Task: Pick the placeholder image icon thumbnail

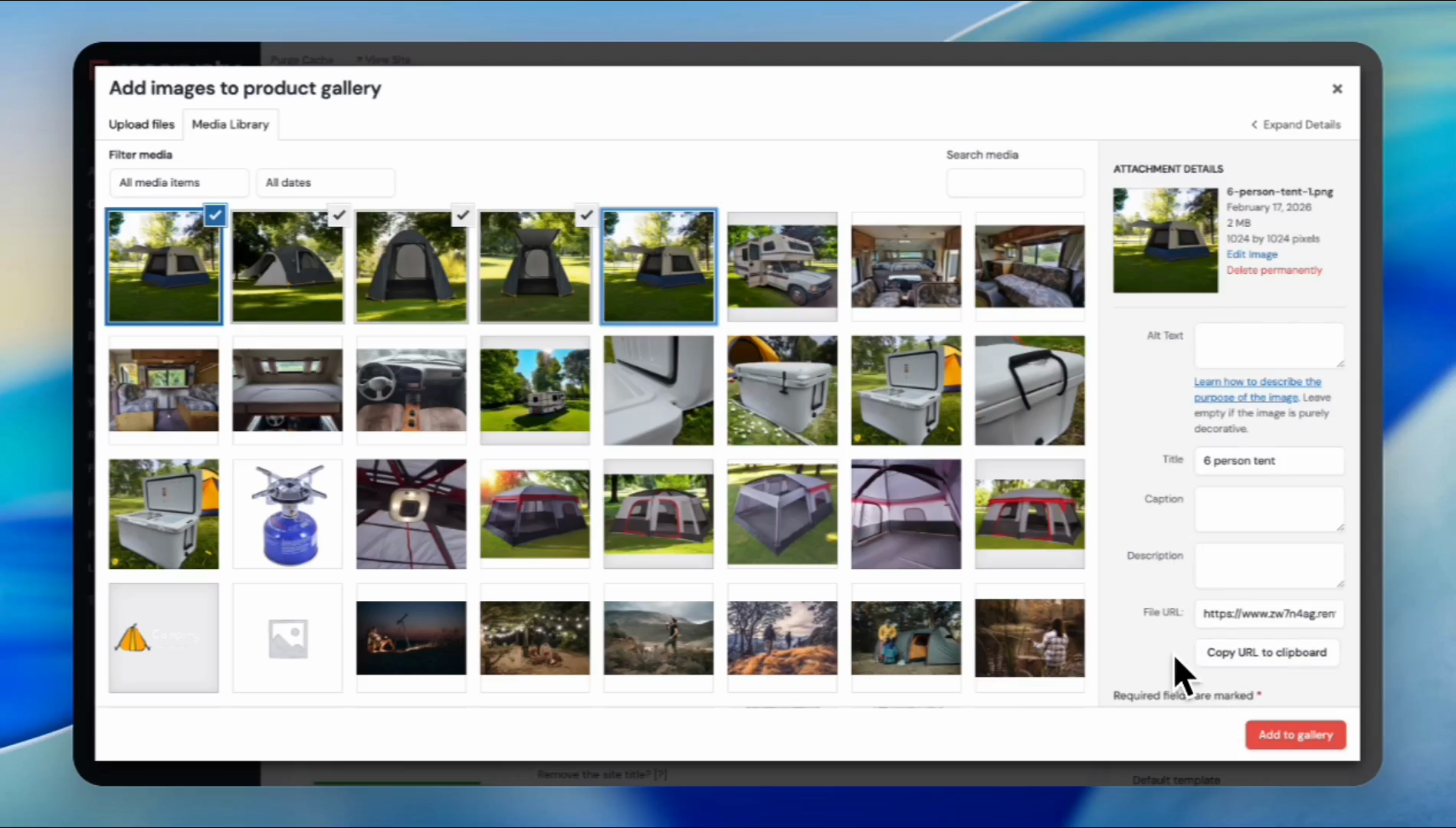Action: click(x=287, y=638)
